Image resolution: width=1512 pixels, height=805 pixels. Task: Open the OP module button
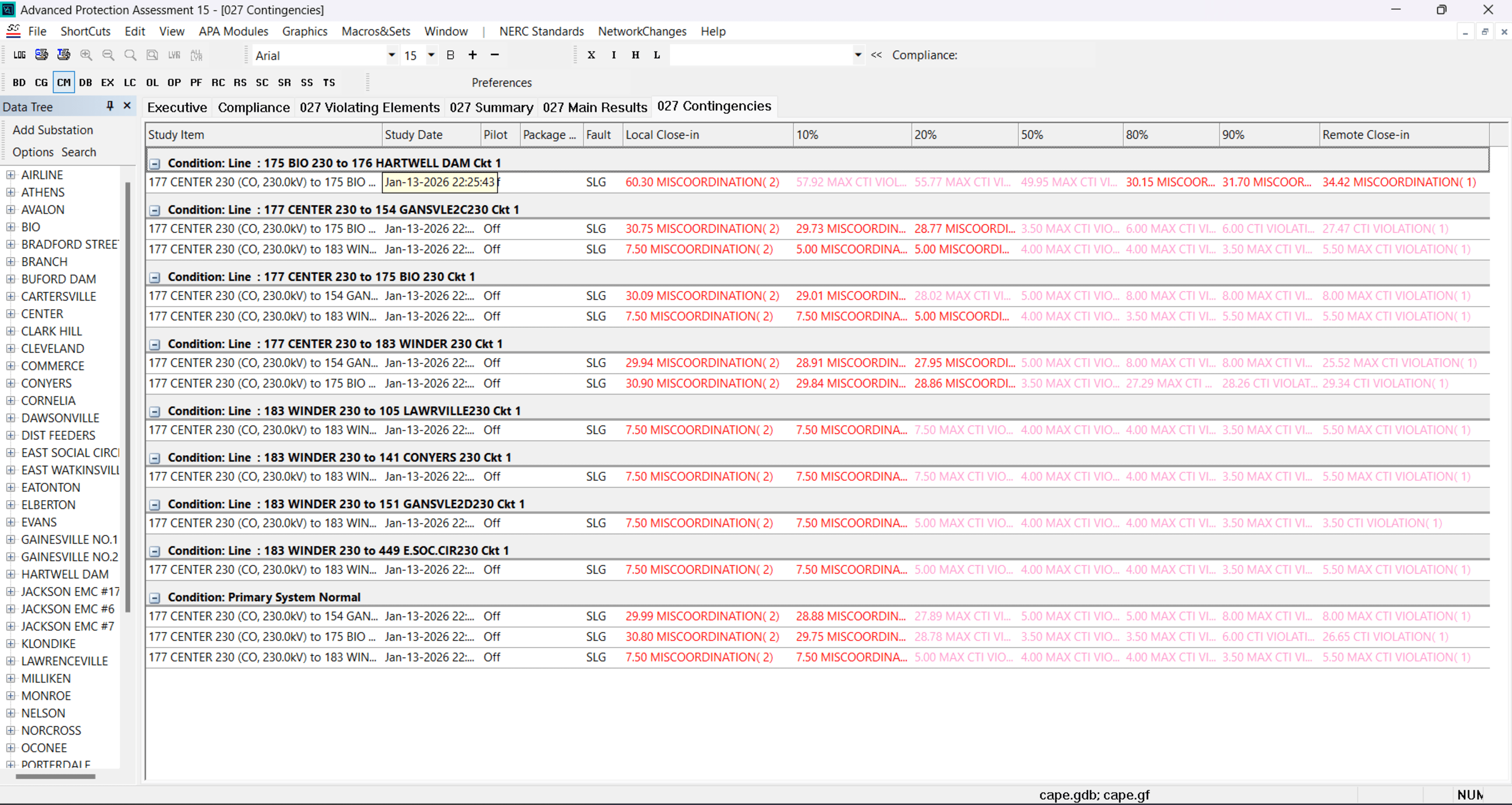point(174,83)
